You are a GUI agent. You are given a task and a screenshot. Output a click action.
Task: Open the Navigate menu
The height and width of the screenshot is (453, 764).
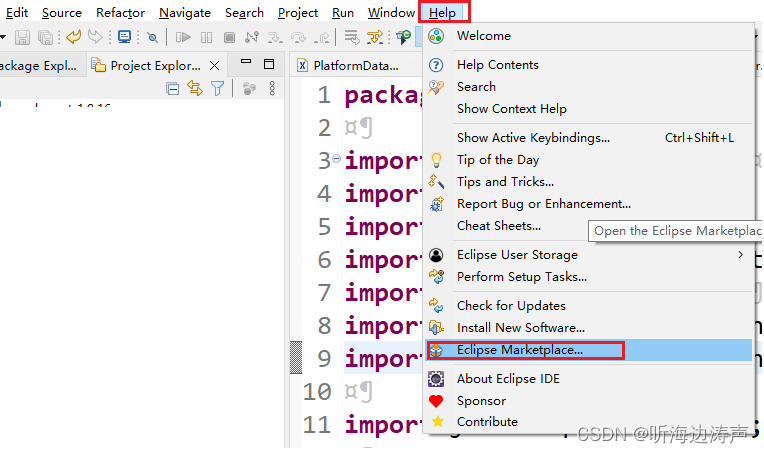tap(185, 13)
